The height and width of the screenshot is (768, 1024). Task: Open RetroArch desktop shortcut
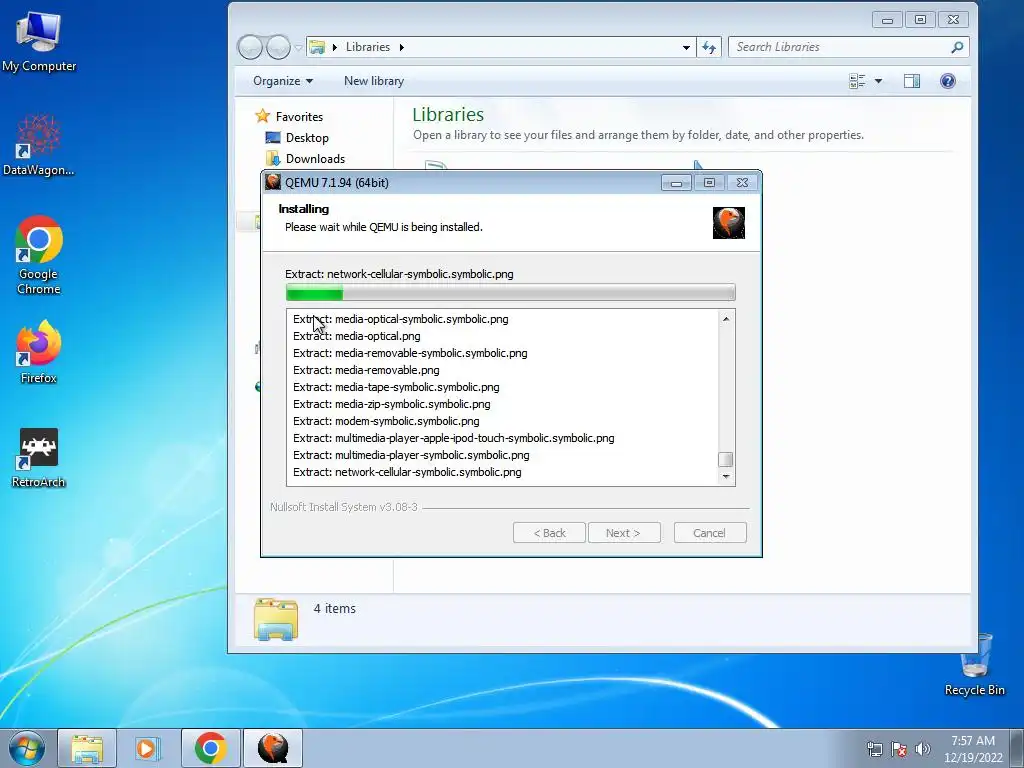coord(39,457)
